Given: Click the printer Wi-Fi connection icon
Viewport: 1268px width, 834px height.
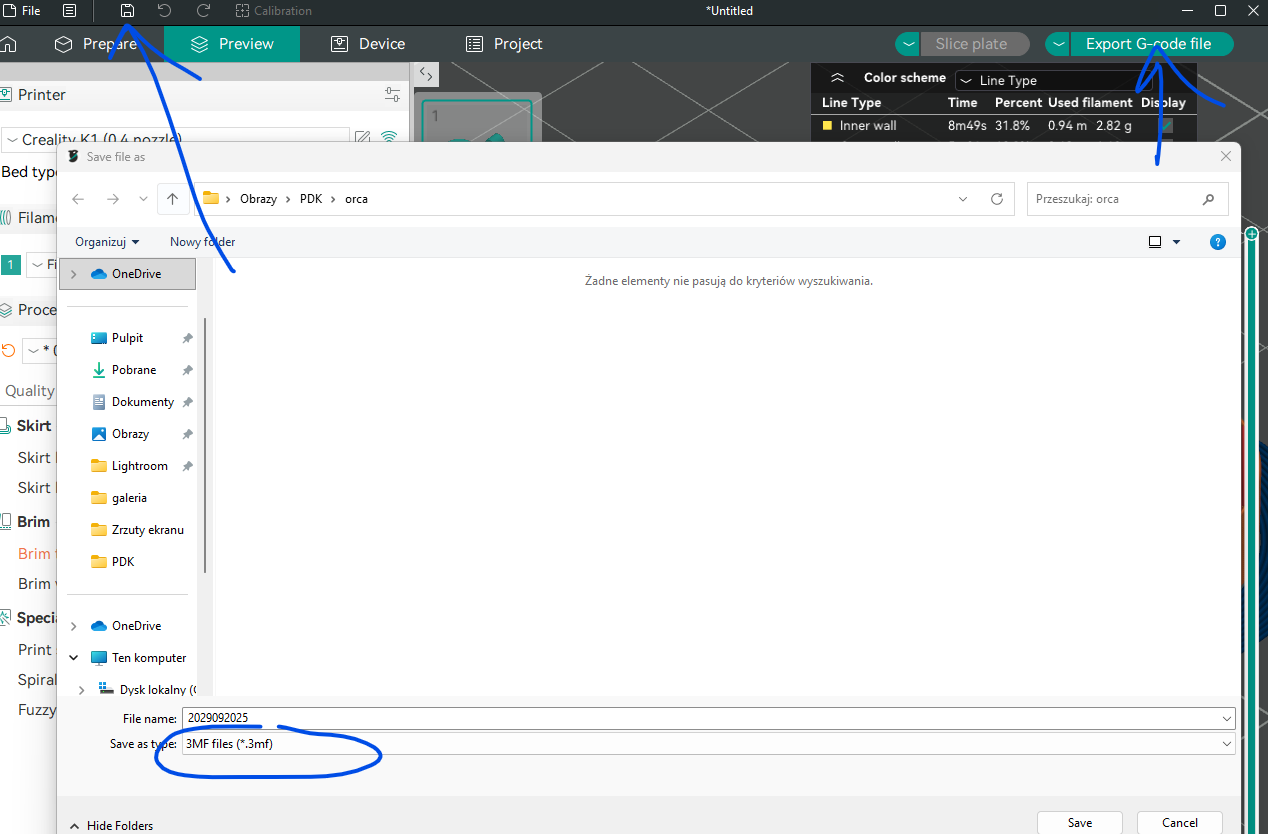Looking at the screenshot, I should click(389, 138).
